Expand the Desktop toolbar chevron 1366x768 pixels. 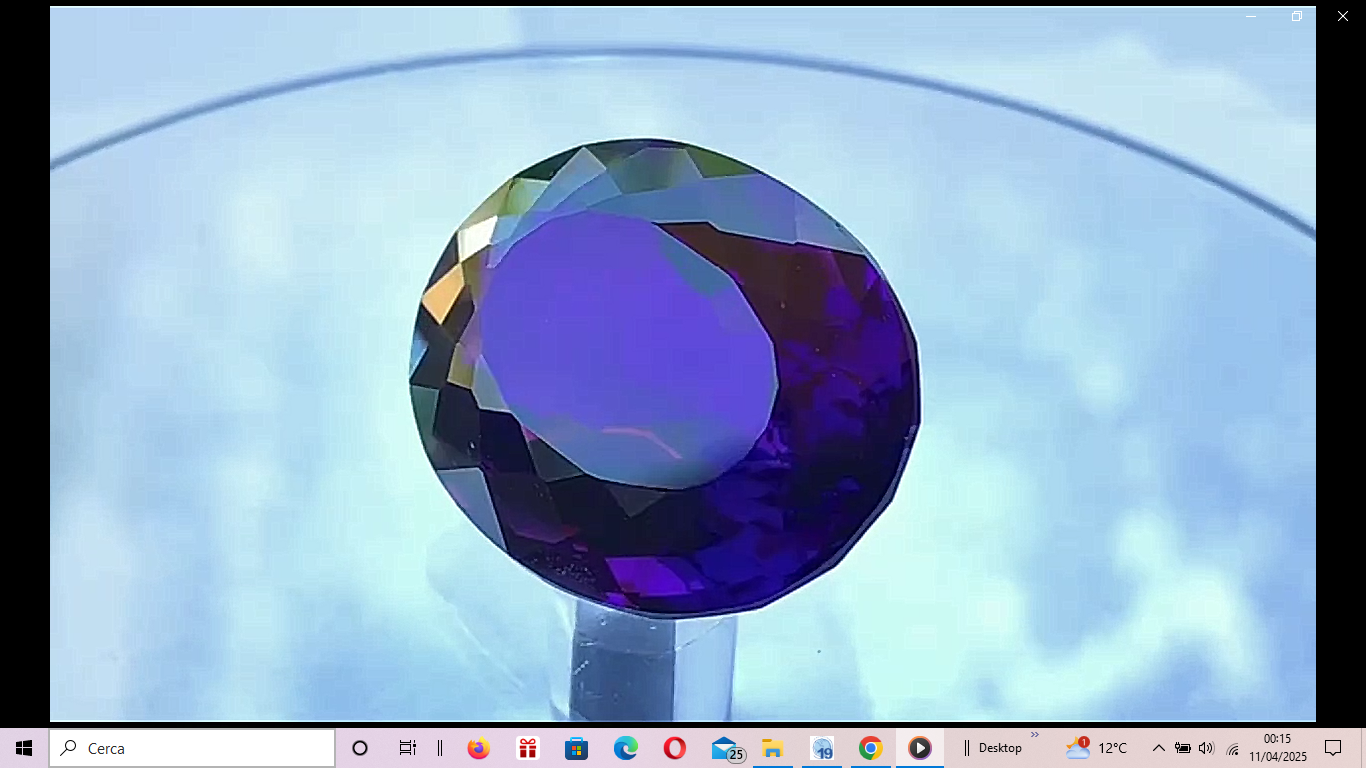(1035, 735)
